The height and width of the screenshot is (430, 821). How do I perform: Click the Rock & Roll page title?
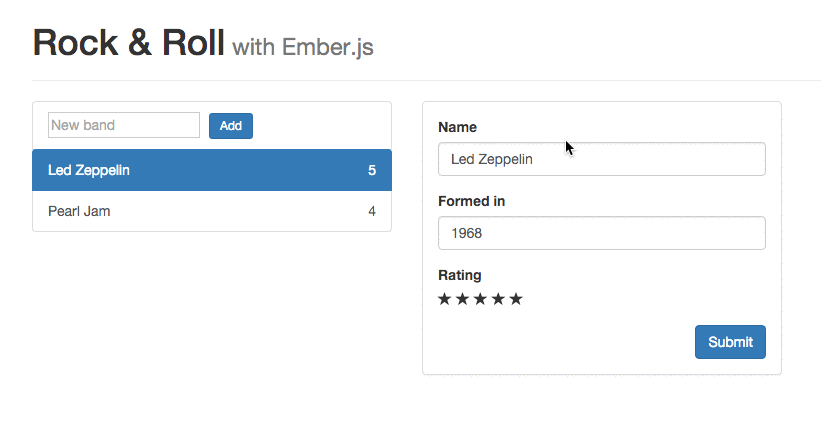tap(128, 43)
